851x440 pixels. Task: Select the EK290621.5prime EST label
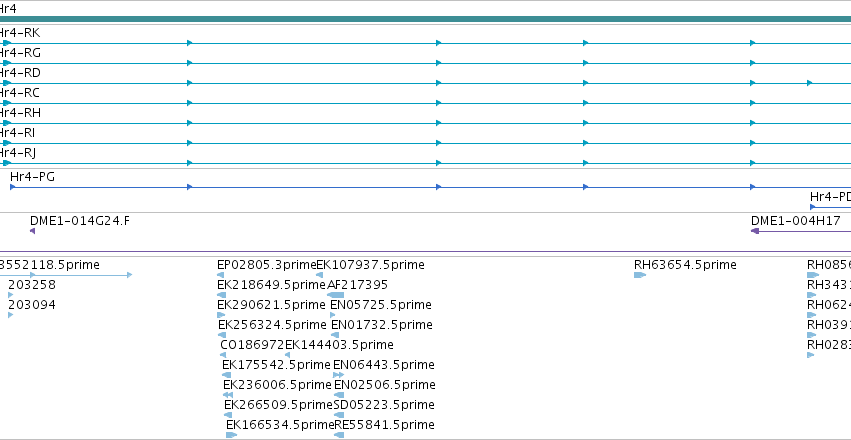[x=271, y=305]
